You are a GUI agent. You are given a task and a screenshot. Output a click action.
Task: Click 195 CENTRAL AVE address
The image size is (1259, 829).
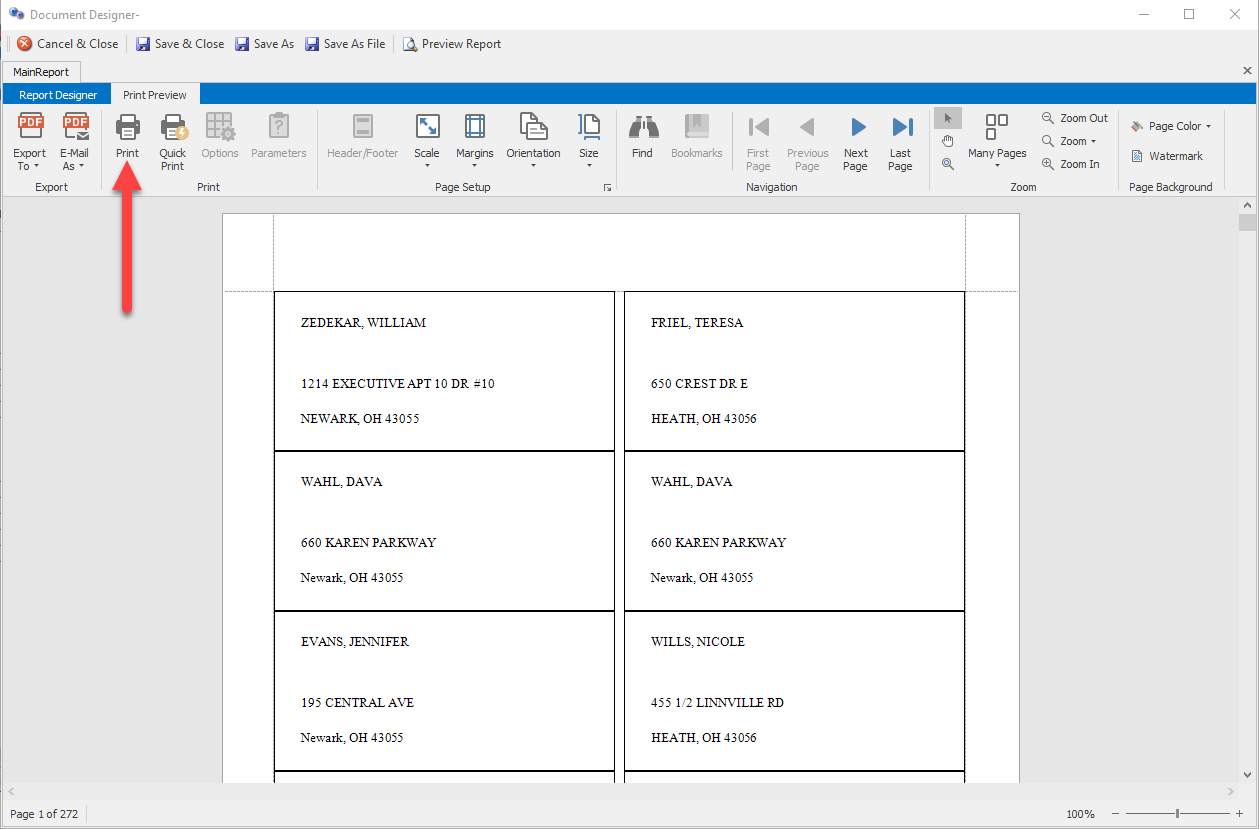(x=357, y=703)
